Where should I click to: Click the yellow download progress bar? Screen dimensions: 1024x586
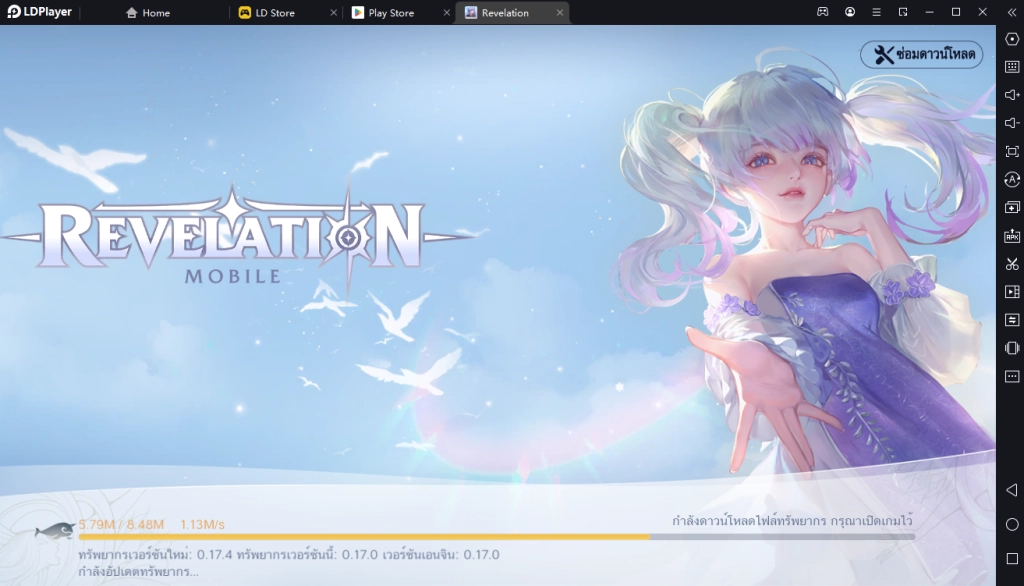click(496, 537)
